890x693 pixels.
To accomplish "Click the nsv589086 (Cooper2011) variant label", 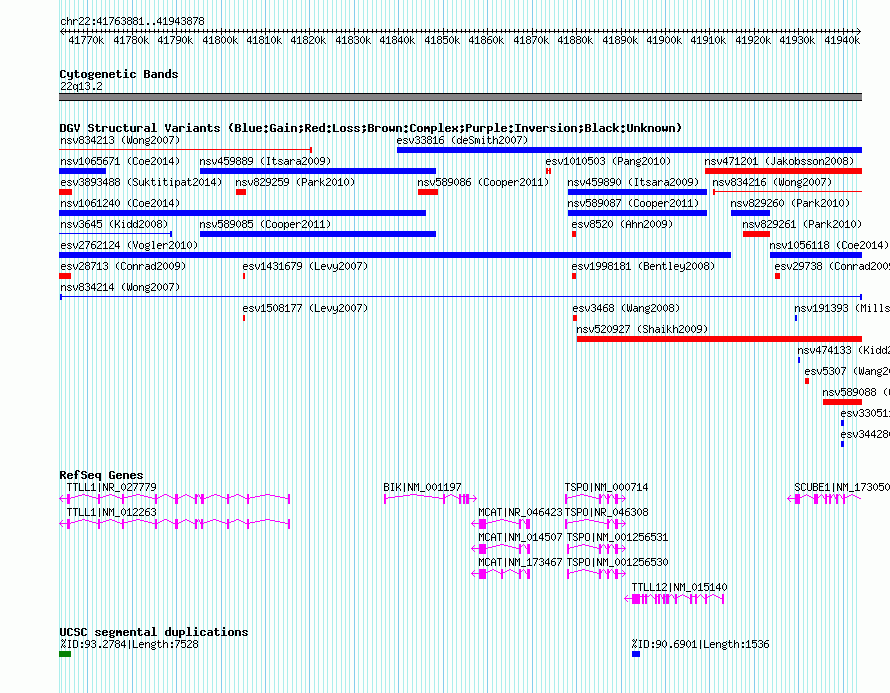I will (x=483, y=182).
